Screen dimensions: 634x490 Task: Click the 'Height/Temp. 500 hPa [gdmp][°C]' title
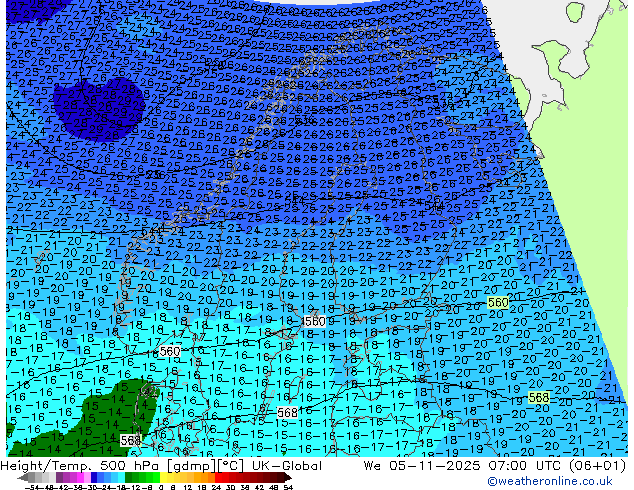122,466
